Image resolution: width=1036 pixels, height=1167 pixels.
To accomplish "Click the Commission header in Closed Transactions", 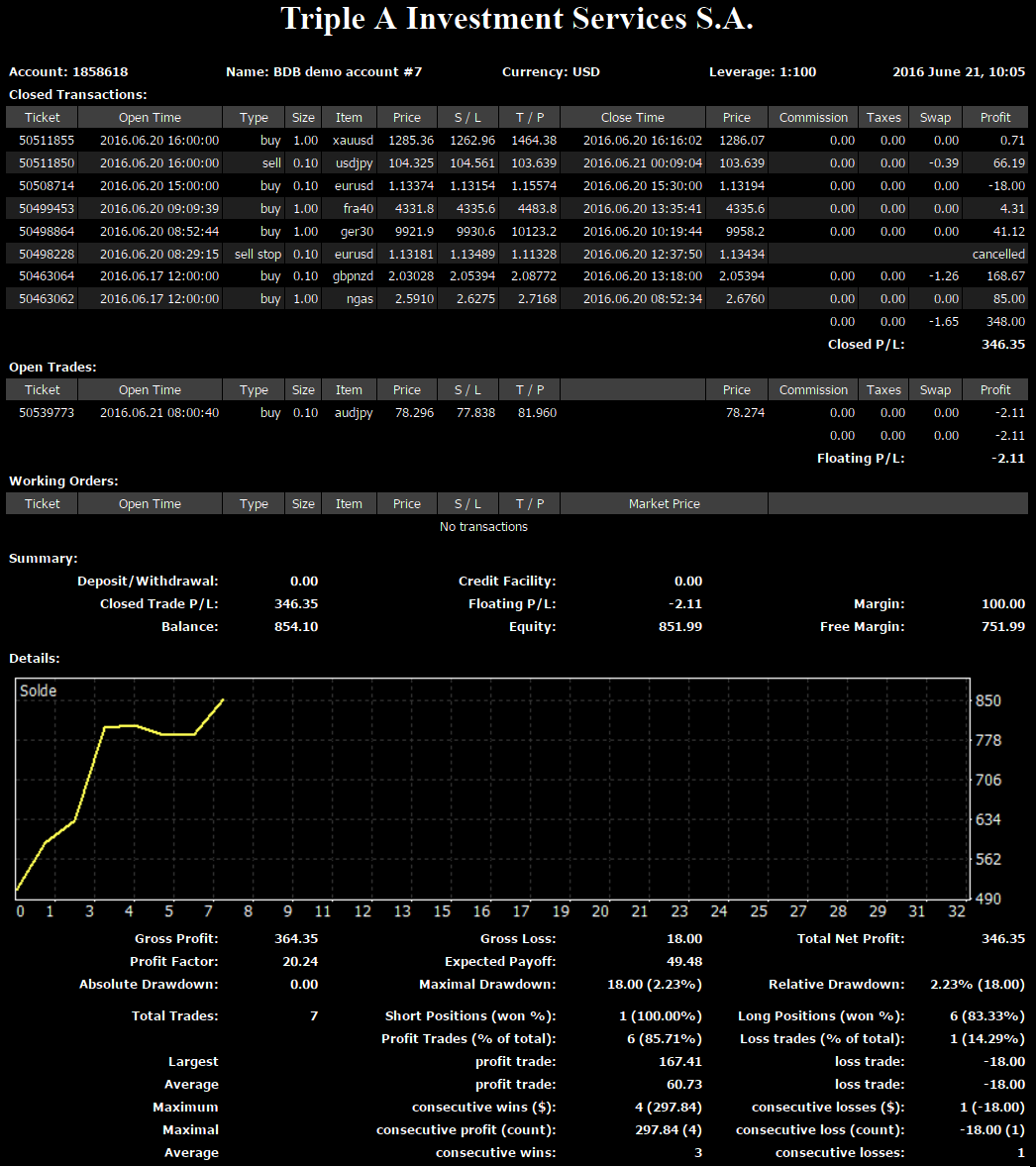I will pyautogui.click(x=813, y=118).
